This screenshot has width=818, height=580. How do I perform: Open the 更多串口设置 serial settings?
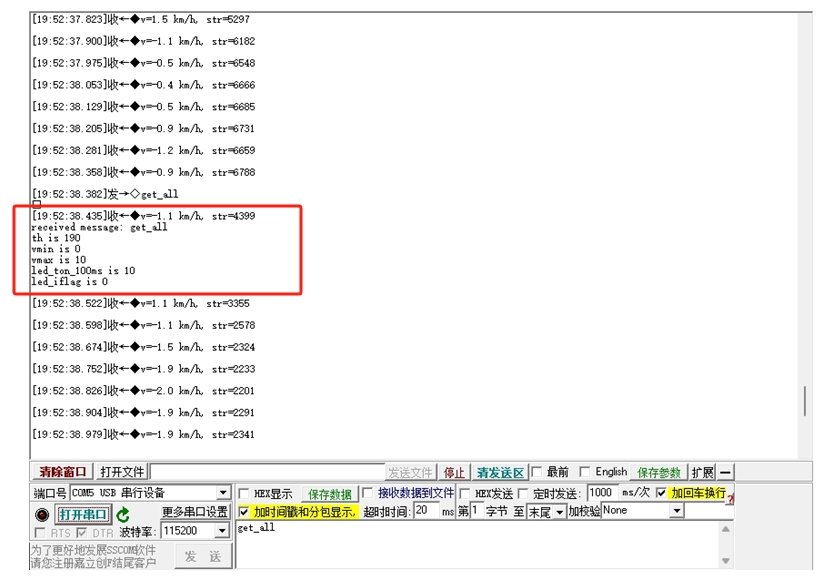pos(195,513)
